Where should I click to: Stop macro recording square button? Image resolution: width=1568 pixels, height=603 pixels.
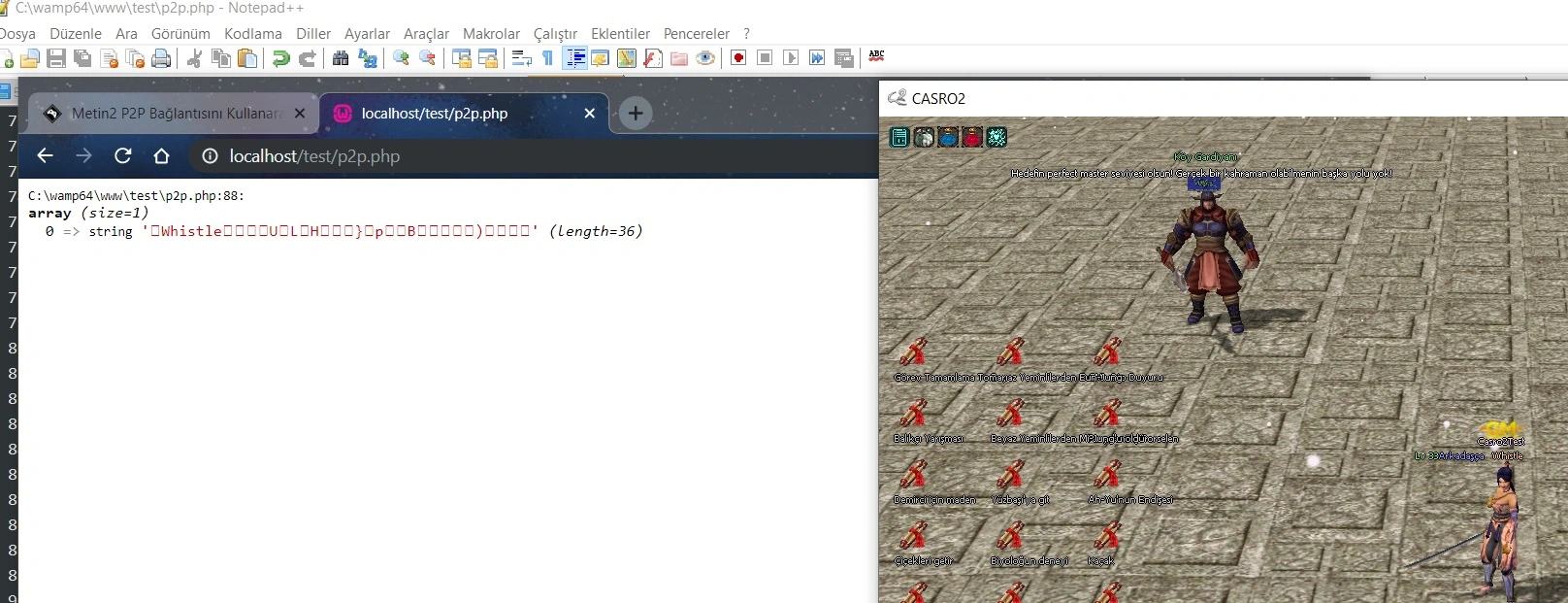point(765,58)
